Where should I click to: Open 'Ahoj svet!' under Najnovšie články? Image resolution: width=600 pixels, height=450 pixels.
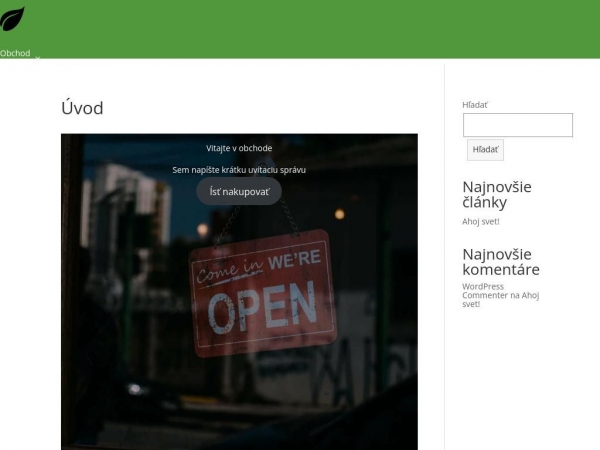[x=480, y=221]
